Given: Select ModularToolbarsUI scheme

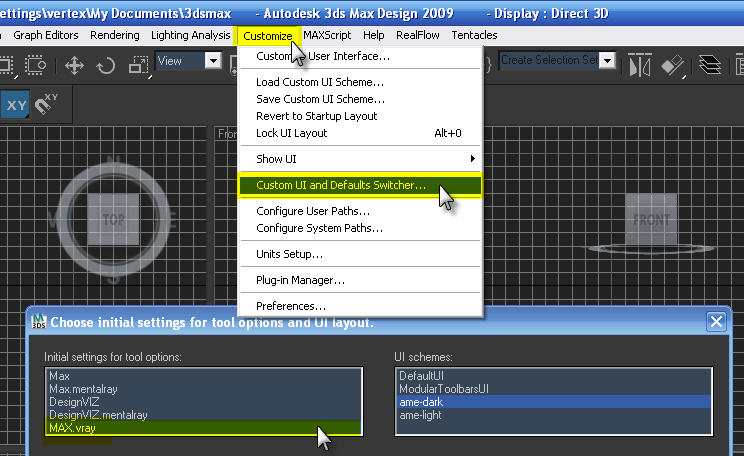Looking at the screenshot, I should (554, 389).
